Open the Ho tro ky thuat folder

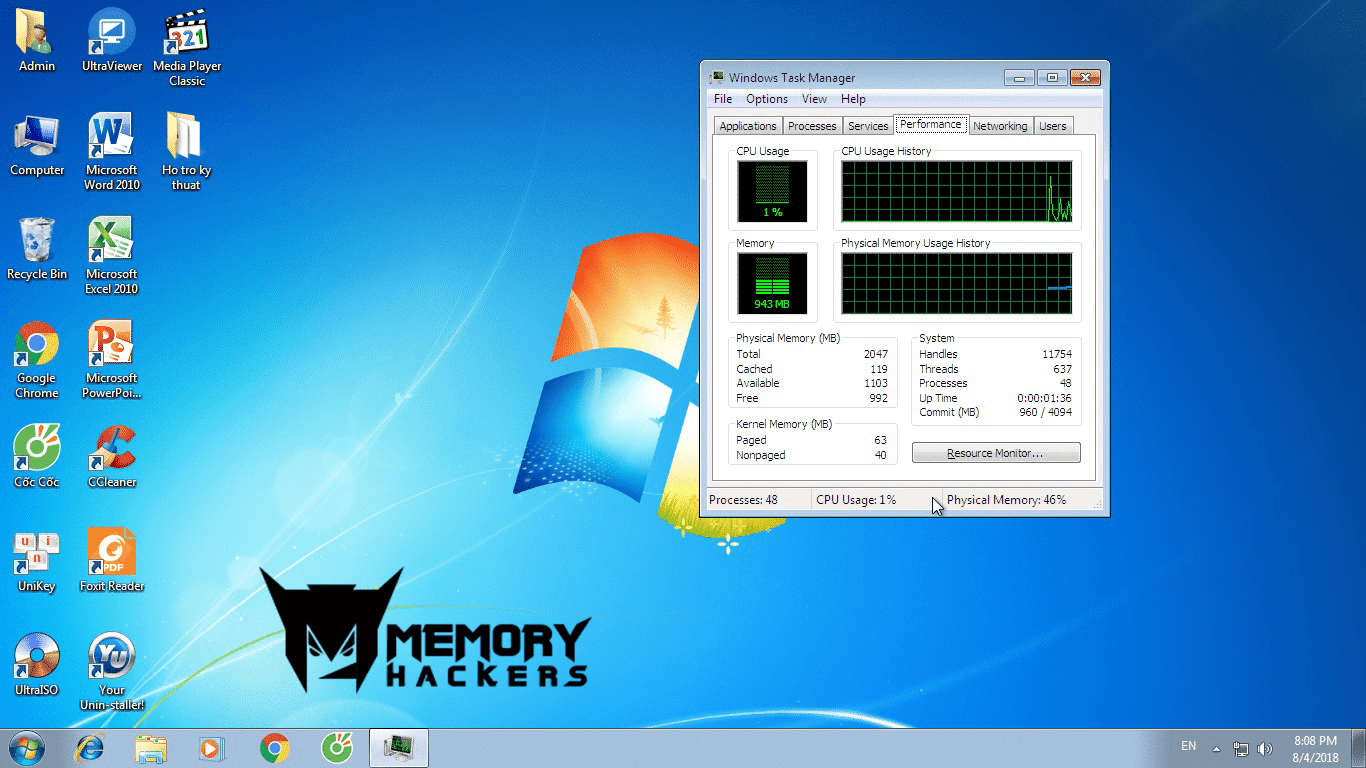186,152
